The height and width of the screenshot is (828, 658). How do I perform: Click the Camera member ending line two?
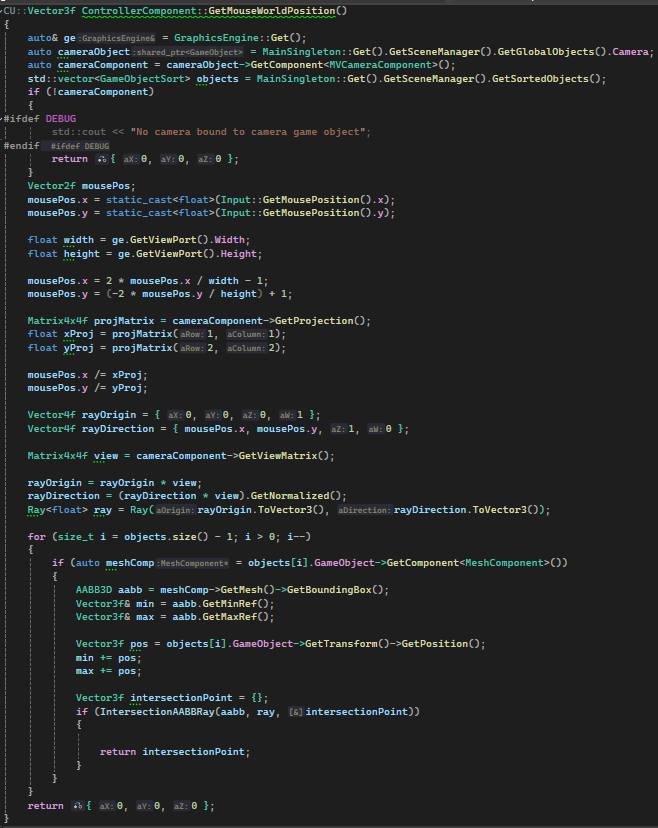[631, 52]
